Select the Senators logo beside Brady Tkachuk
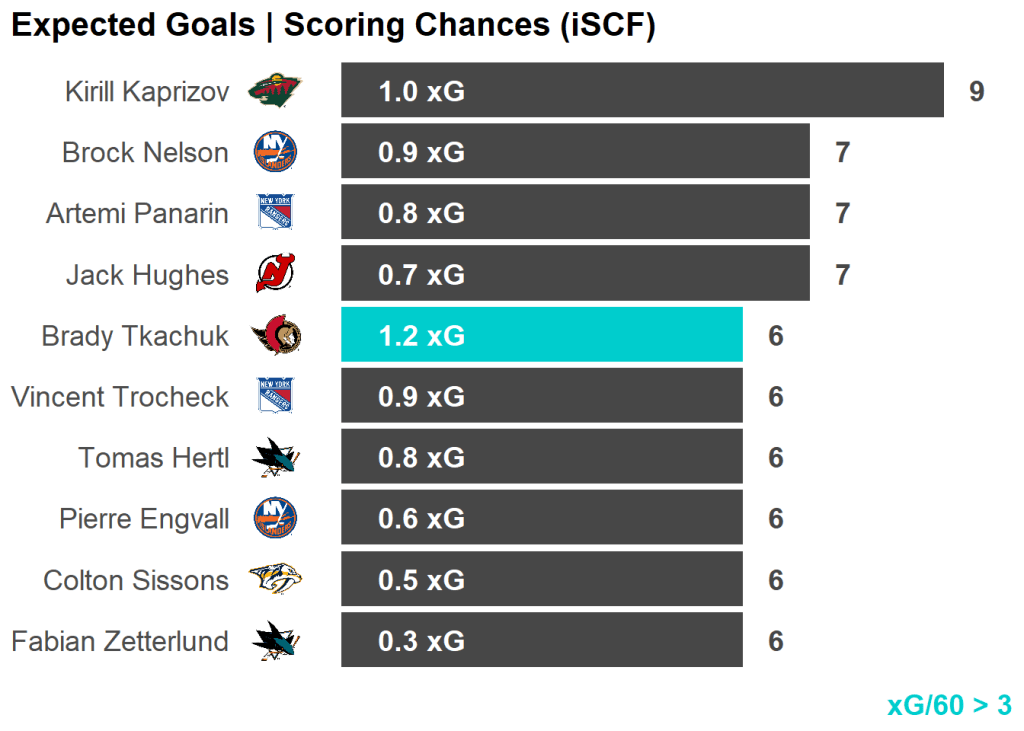The width and height of the screenshot is (1024, 731). 275,335
